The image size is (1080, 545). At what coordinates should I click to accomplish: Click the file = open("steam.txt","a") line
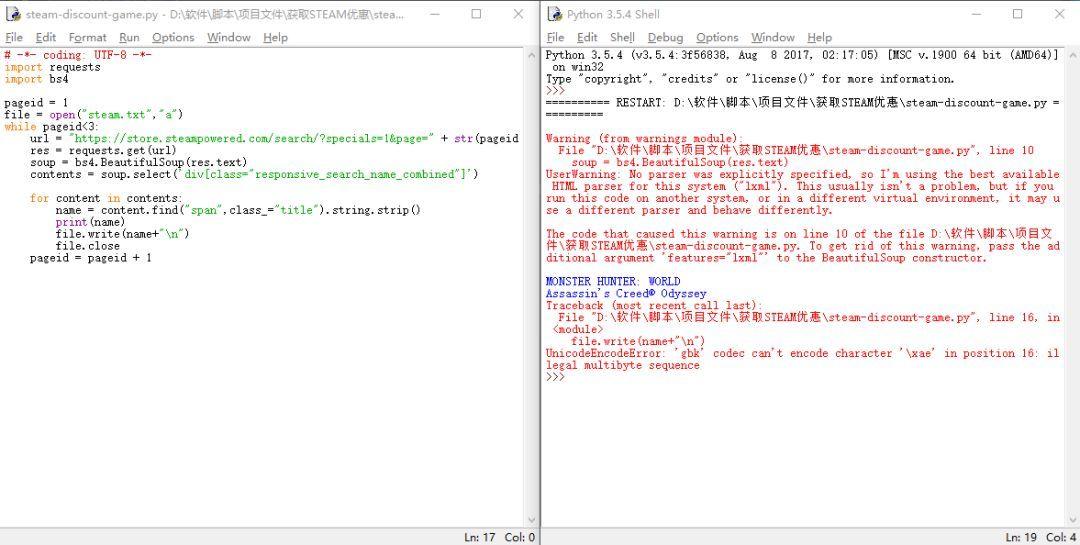tap(94, 114)
